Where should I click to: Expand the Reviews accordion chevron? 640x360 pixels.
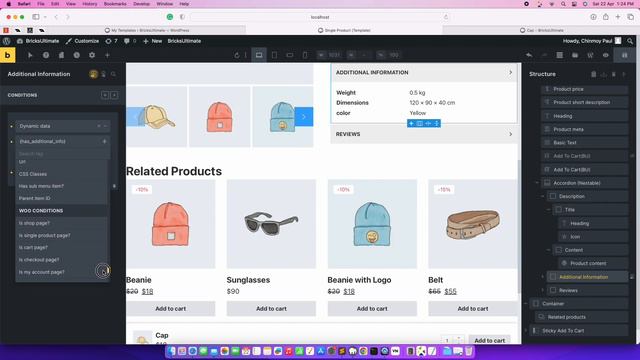pos(510,134)
